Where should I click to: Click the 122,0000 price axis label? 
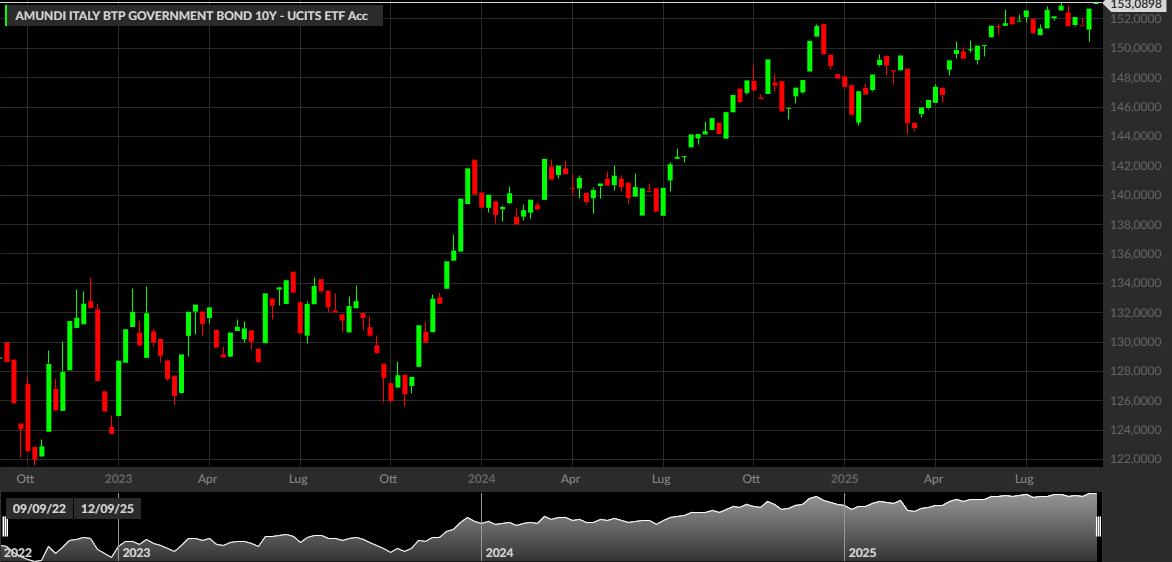(1135, 460)
